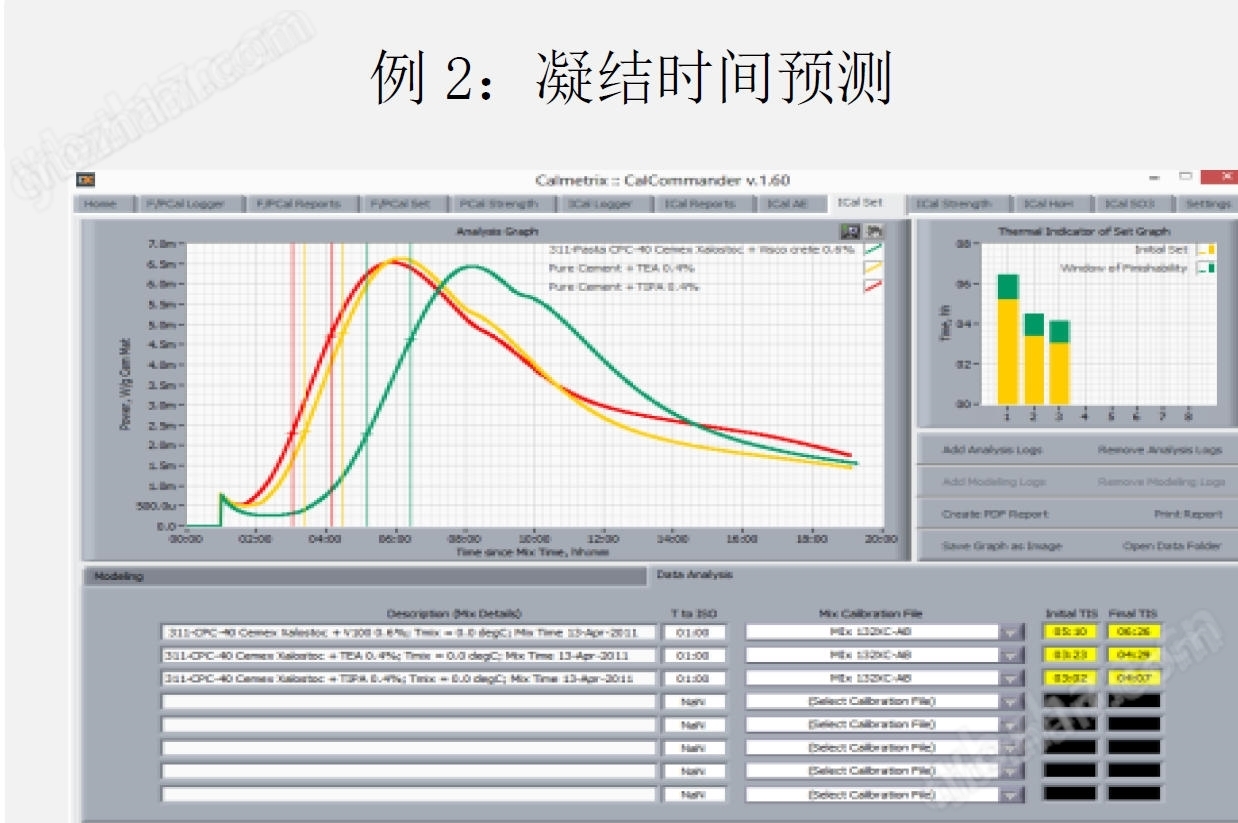Image resolution: width=1238 pixels, height=823 pixels.
Task: Click bar 3 in Thermal Indicator graph
Action: click(x=1060, y=362)
